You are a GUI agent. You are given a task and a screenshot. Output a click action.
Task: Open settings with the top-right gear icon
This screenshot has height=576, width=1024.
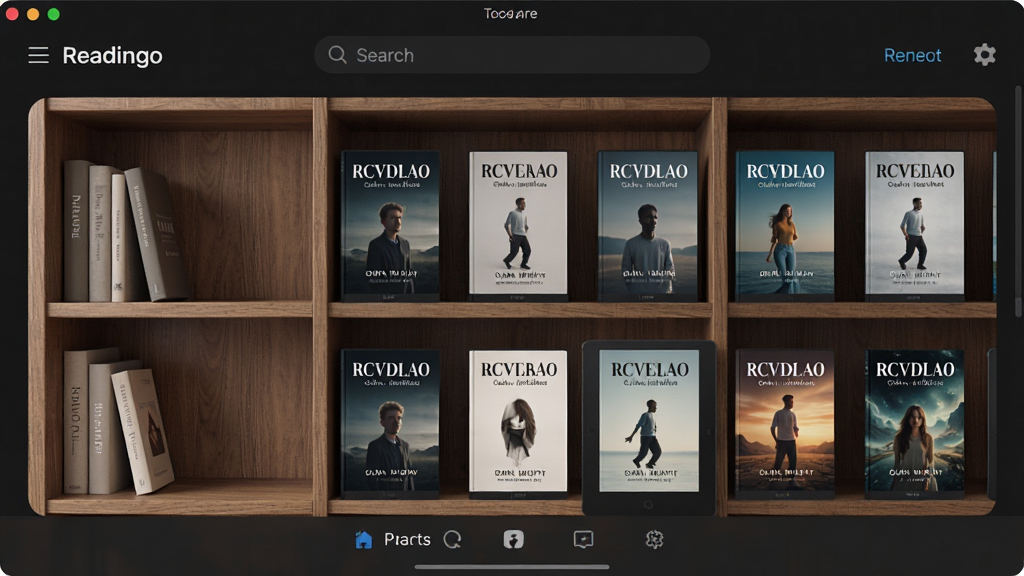pyautogui.click(x=984, y=55)
